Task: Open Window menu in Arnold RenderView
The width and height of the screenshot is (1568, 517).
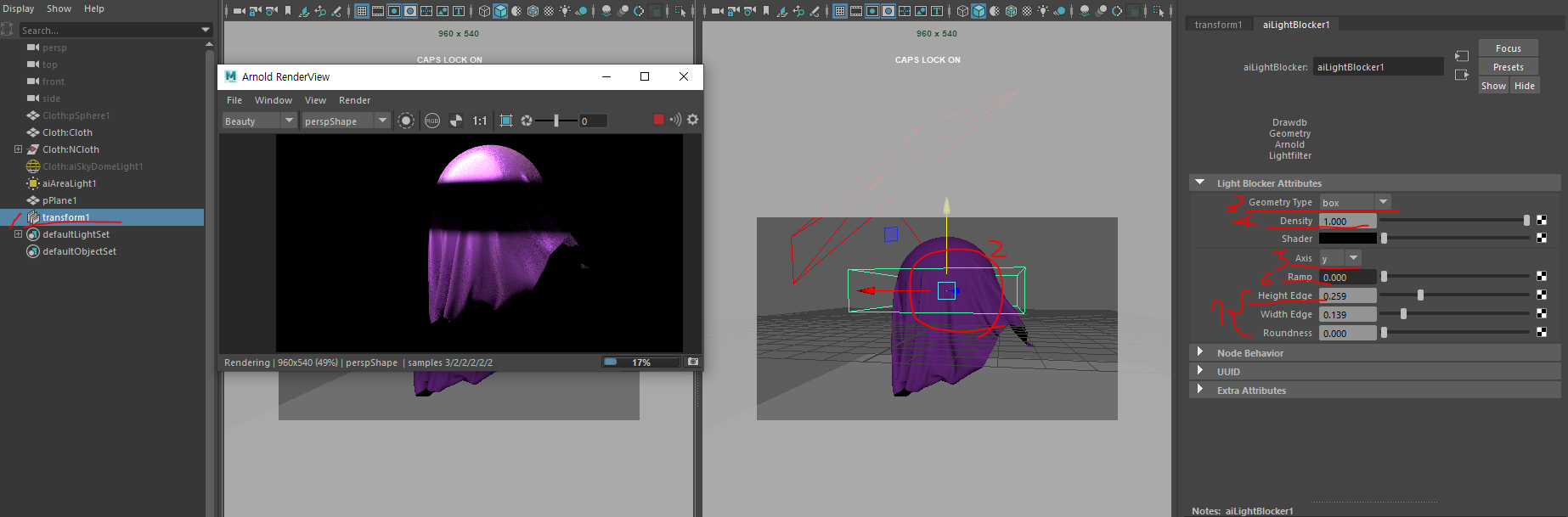Action: [274, 100]
